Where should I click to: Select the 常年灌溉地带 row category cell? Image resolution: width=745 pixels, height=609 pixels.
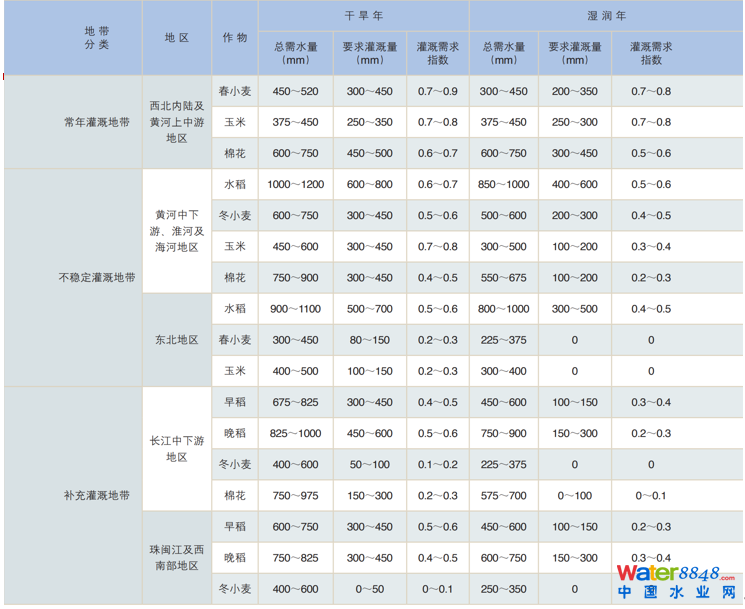[97, 122]
